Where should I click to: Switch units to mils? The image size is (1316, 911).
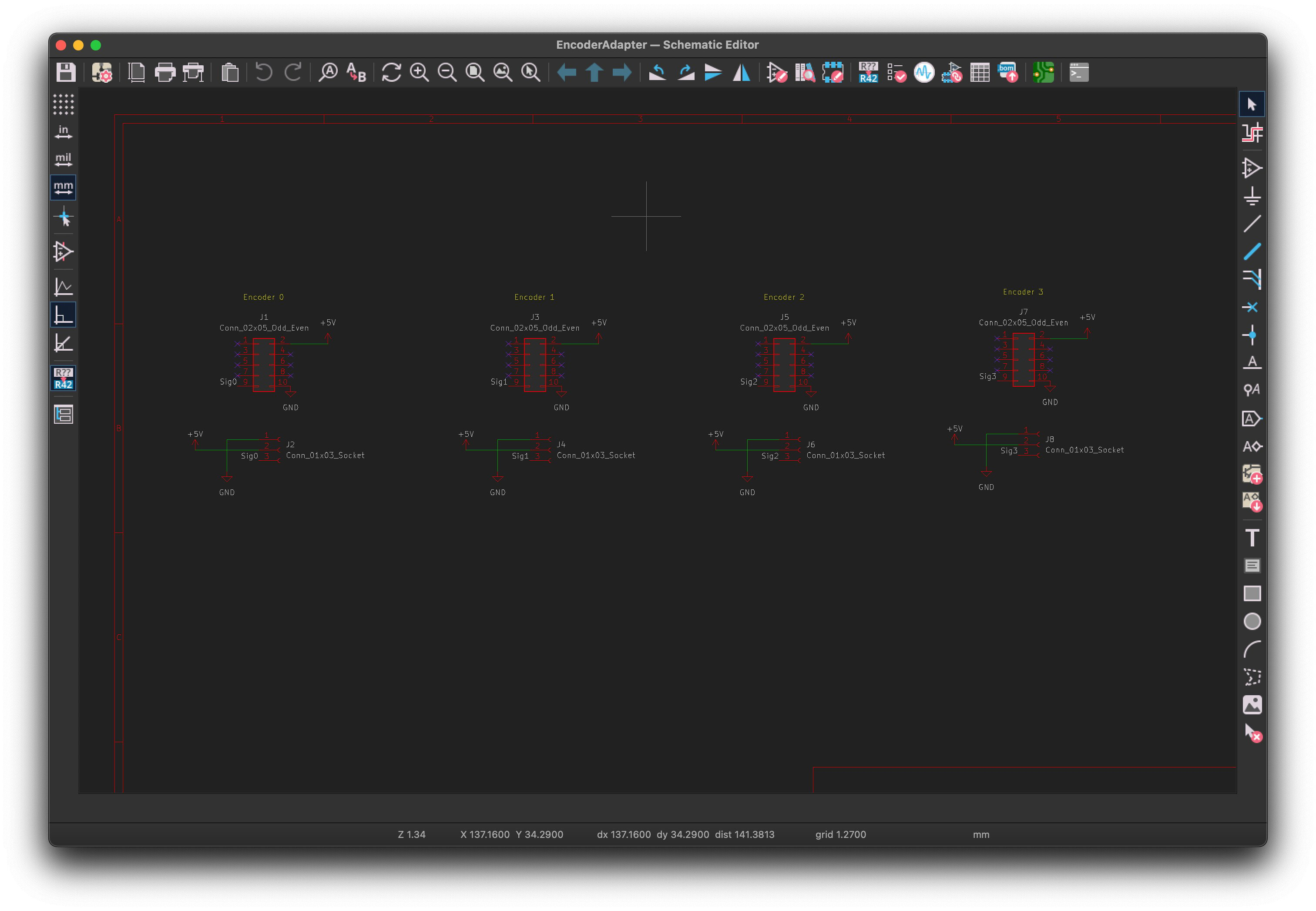point(64,159)
